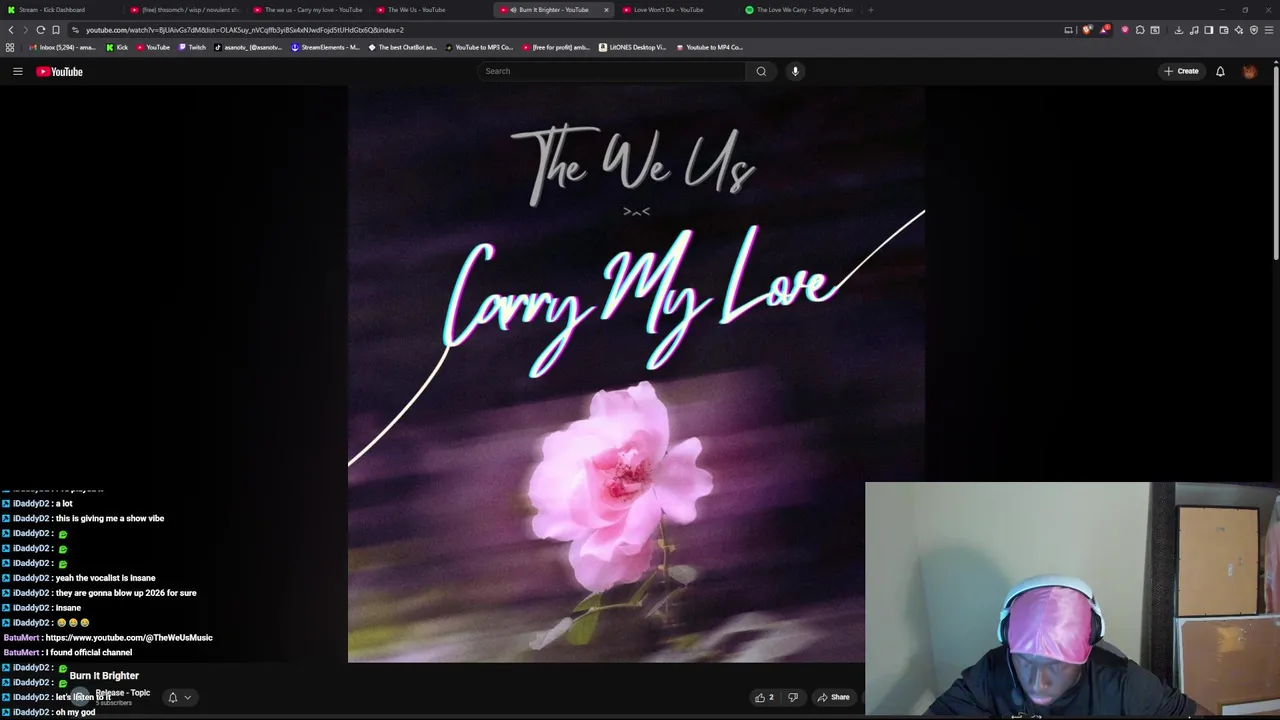Click the Create button in YouTube header

pos(1181,71)
